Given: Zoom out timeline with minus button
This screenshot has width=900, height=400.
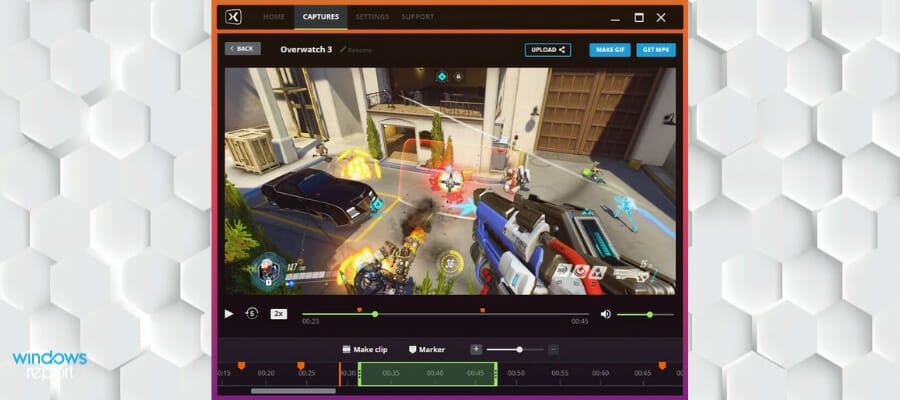Looking at the screenshot, I should pos(553,349).
